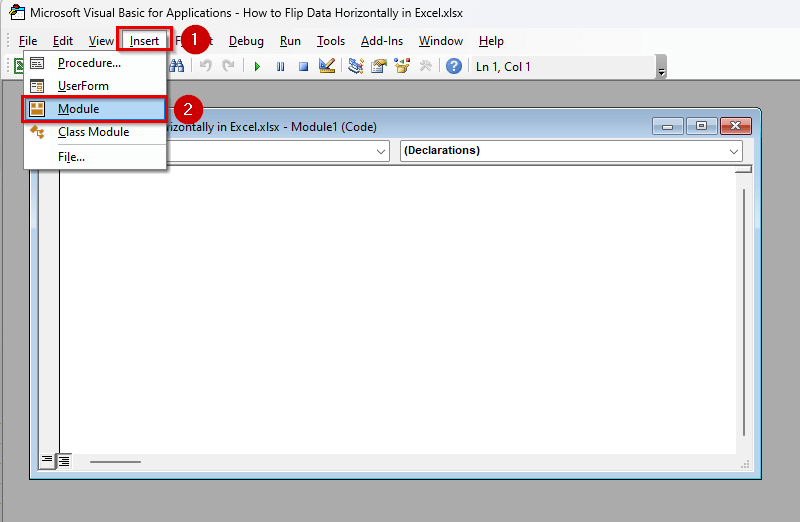The width and height of the screenshot is (800, 522).
Task: Click the Ln 1, Col 1 position indicator
Action: point(503,67)
